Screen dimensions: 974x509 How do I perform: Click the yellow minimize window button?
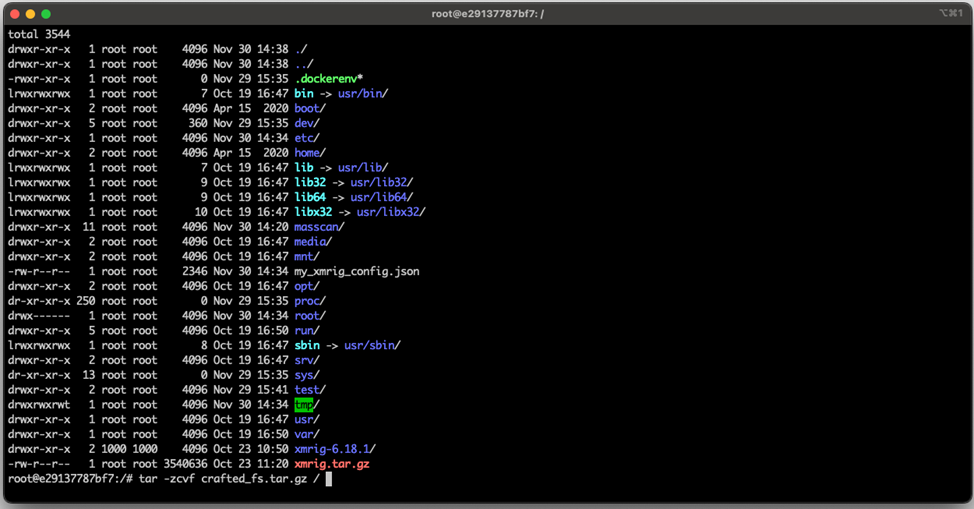(30, 14)
